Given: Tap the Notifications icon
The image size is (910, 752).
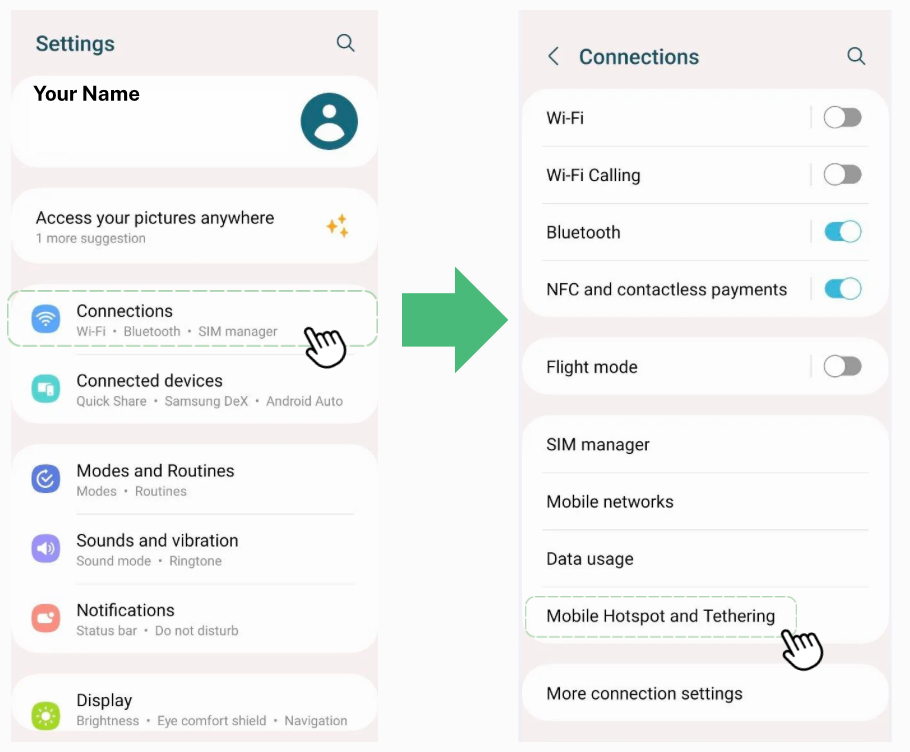Looking at the screenshot, I should pos(46,619).
